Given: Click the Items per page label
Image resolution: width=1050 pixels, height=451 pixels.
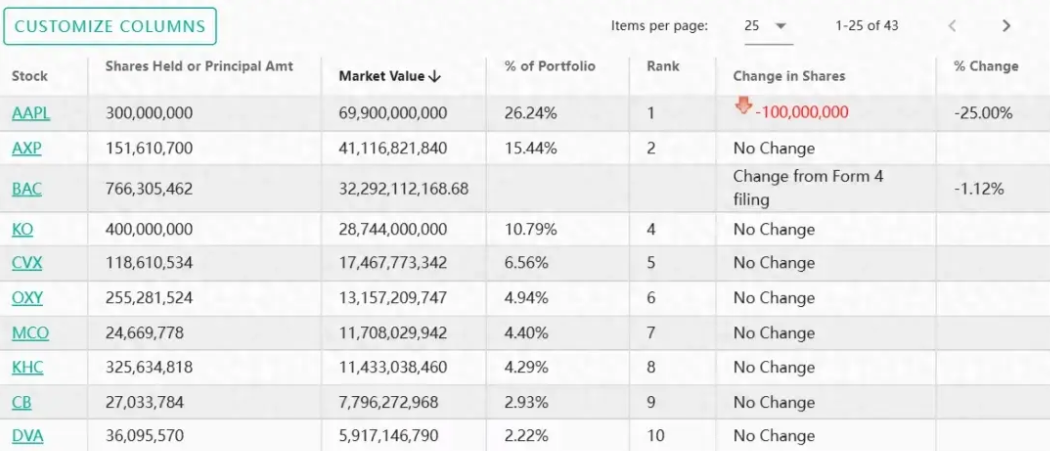Looking at the screenshot, I should [659, 26].
